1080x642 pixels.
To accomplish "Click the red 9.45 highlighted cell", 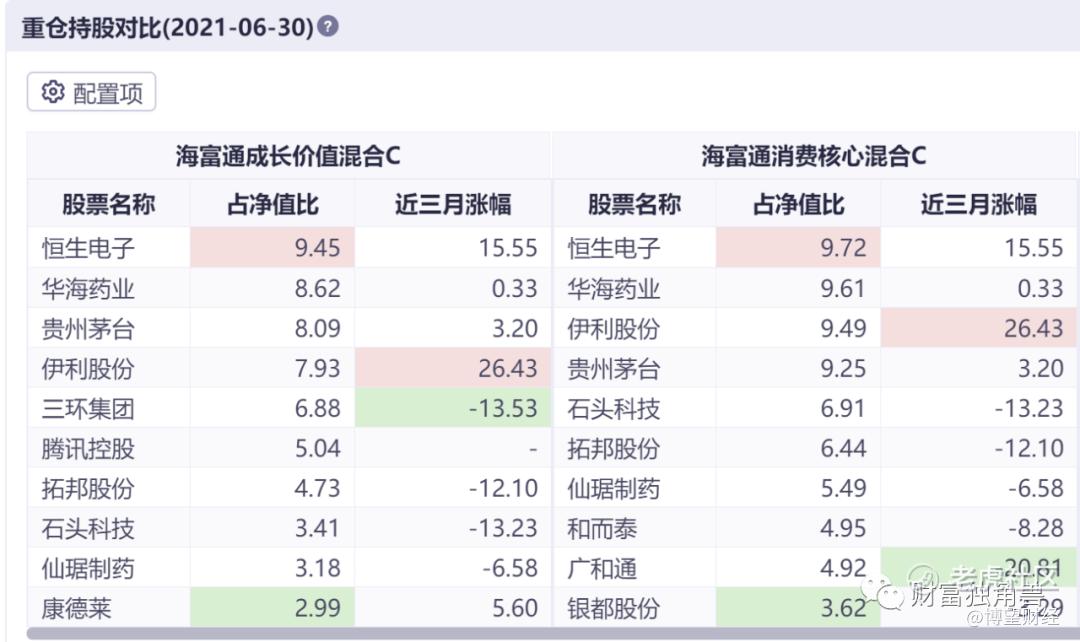I will coord(272,247).
